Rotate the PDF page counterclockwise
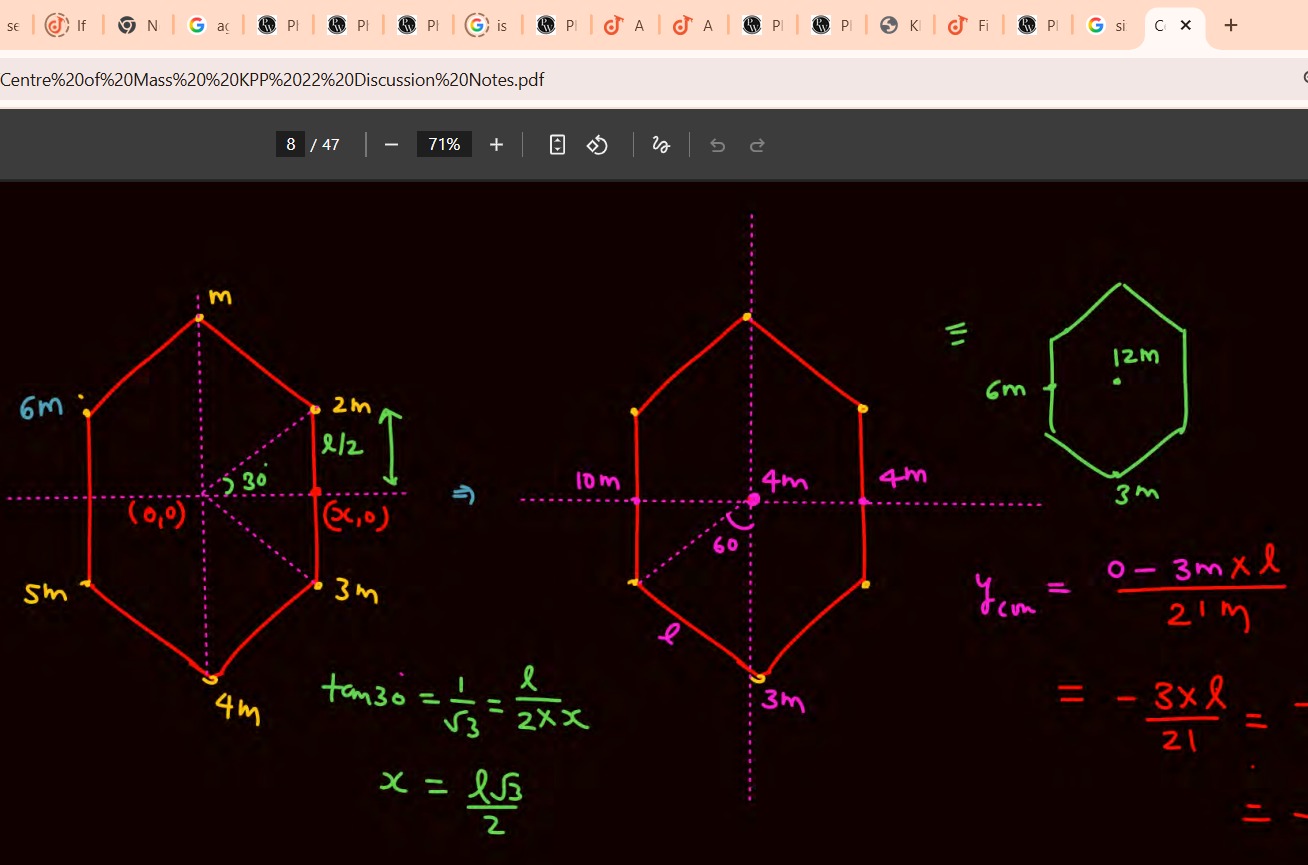 coord(597,144)
